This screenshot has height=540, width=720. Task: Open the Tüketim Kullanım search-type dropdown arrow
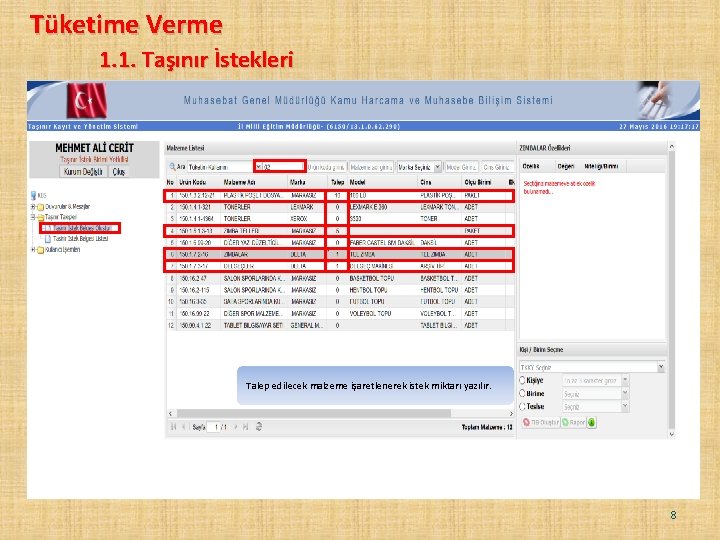click(x=258, y=167)
